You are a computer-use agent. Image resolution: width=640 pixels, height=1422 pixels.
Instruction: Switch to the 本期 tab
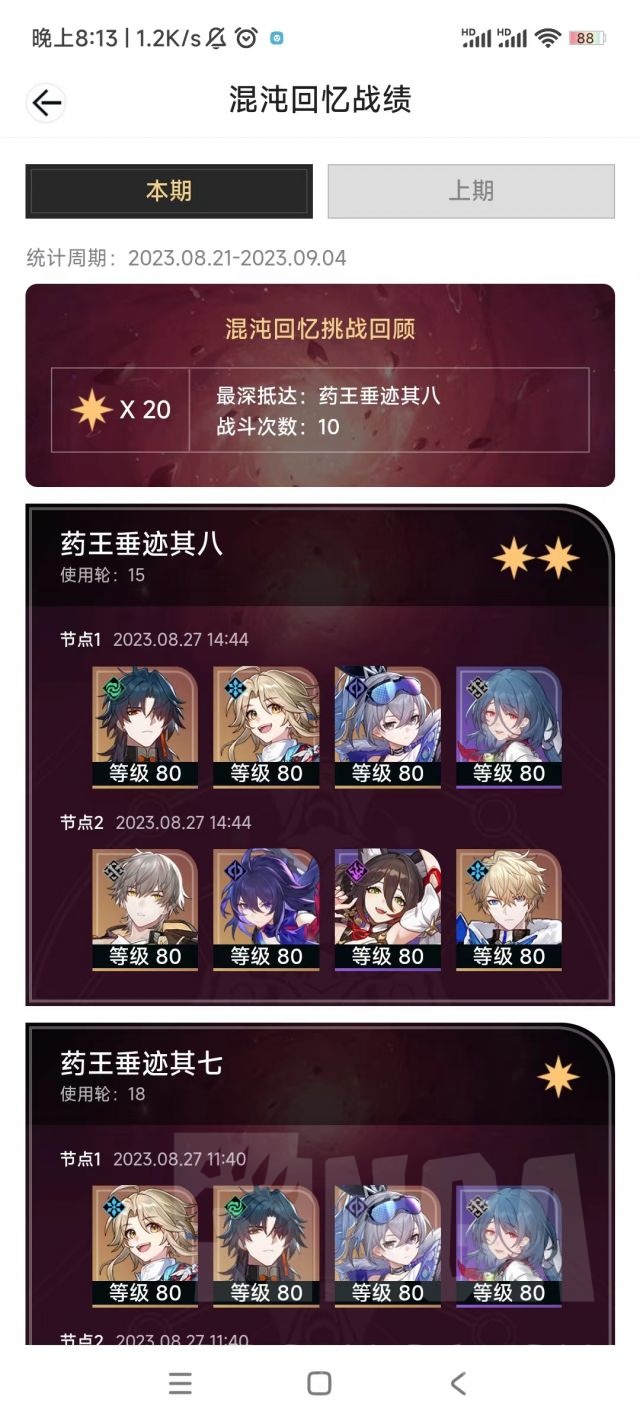click(169, 191)
